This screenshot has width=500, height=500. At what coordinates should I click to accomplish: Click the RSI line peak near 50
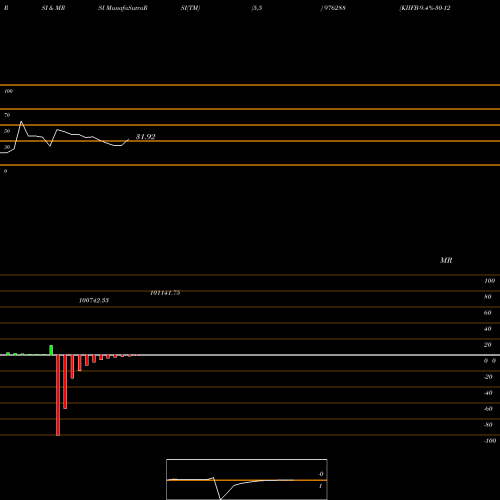tap(21, 121)
